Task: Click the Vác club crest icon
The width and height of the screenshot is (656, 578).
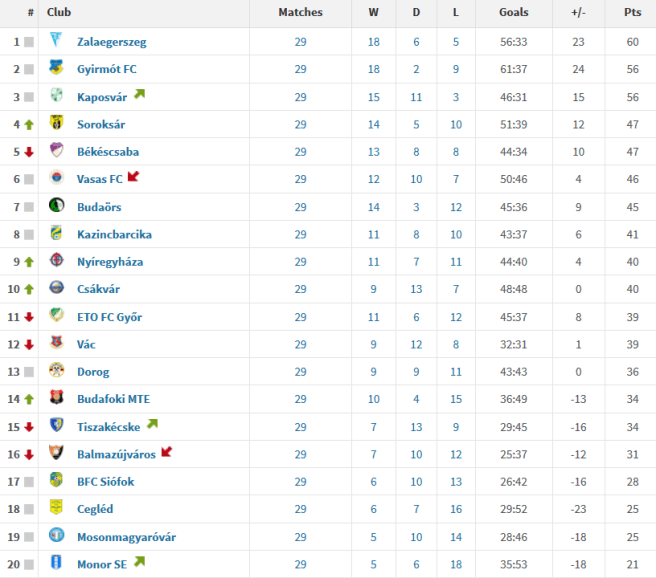Action: [56, 344]
